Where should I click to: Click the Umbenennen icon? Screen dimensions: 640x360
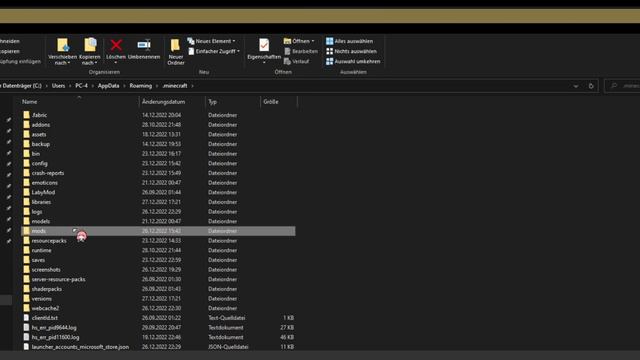coord(144,45)
